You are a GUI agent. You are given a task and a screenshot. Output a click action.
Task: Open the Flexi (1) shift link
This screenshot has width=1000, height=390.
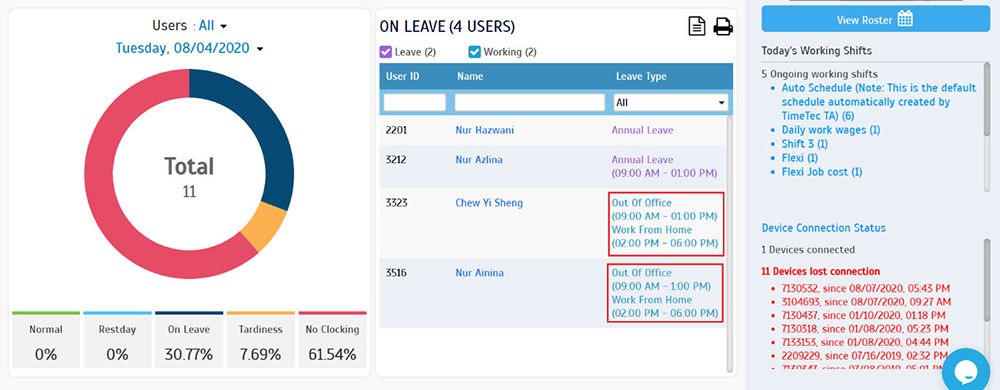pyautogui.click(x=800, y=158)
